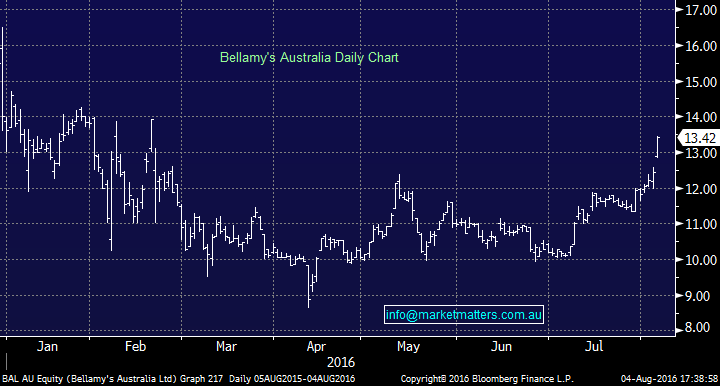Click the Jul month label
Viewport: 720px width, 386px height.
coord(594,346)
